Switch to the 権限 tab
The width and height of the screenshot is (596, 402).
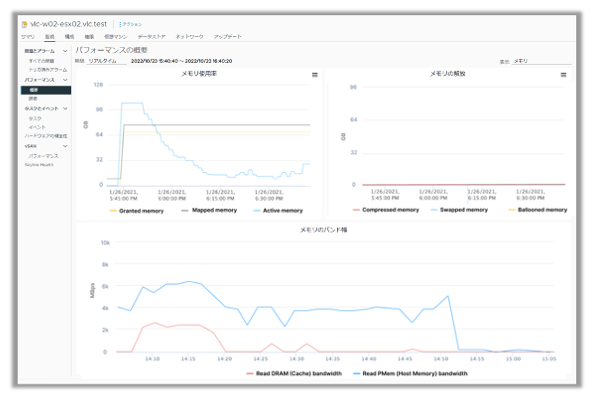[89, 36]
